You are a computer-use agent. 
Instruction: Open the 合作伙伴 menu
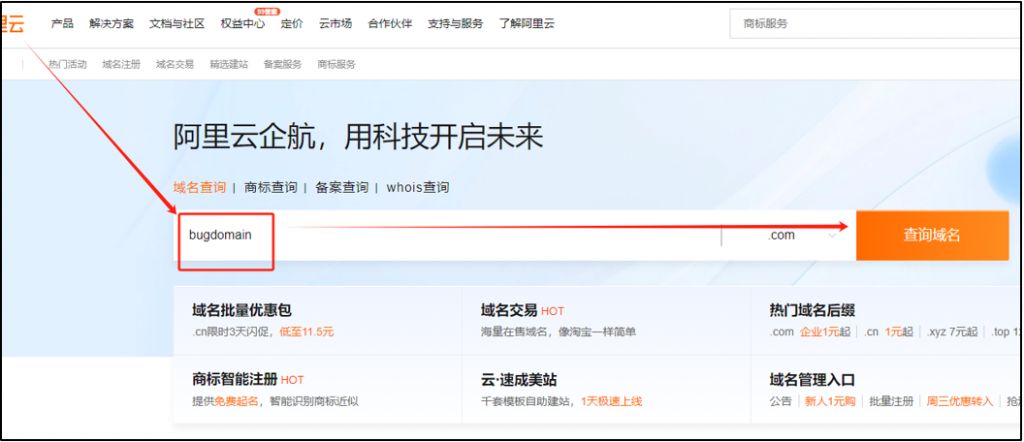click(x=390, y=24)
